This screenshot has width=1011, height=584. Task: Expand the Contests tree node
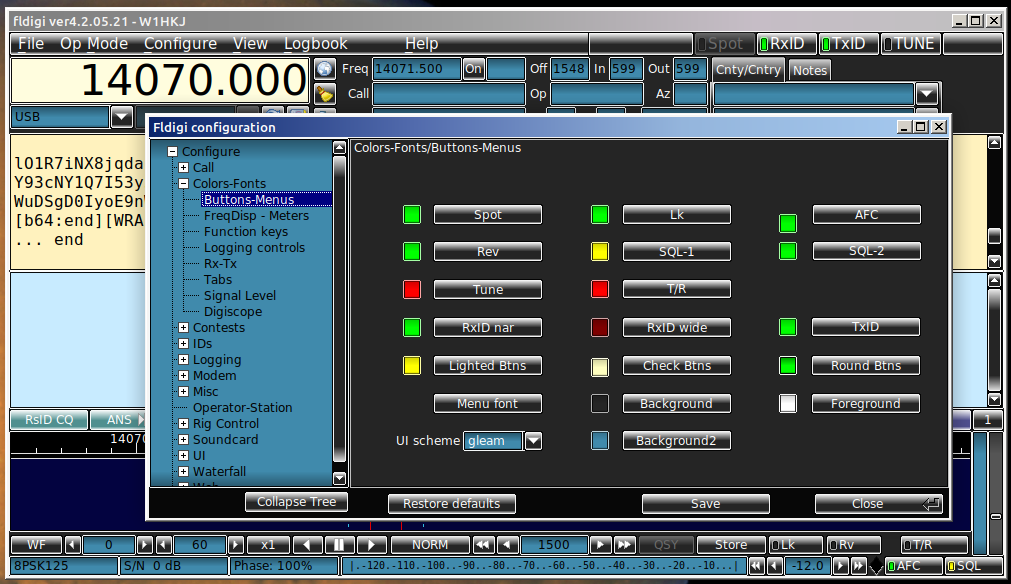coord(184,327)
